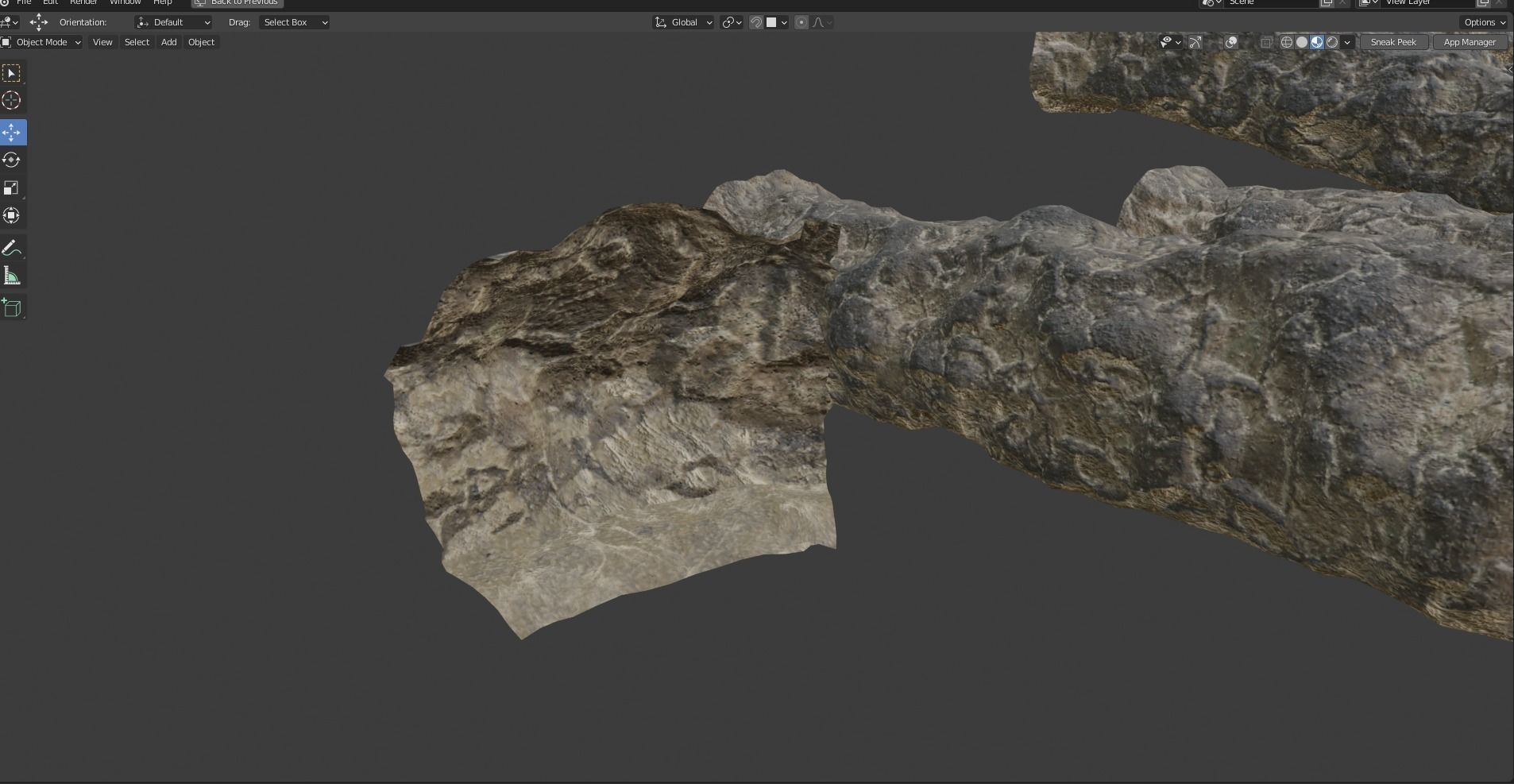Click the View Layer name field
Image resolution: width=1514 pixels, height=784 pixels.
(1427, 3)
